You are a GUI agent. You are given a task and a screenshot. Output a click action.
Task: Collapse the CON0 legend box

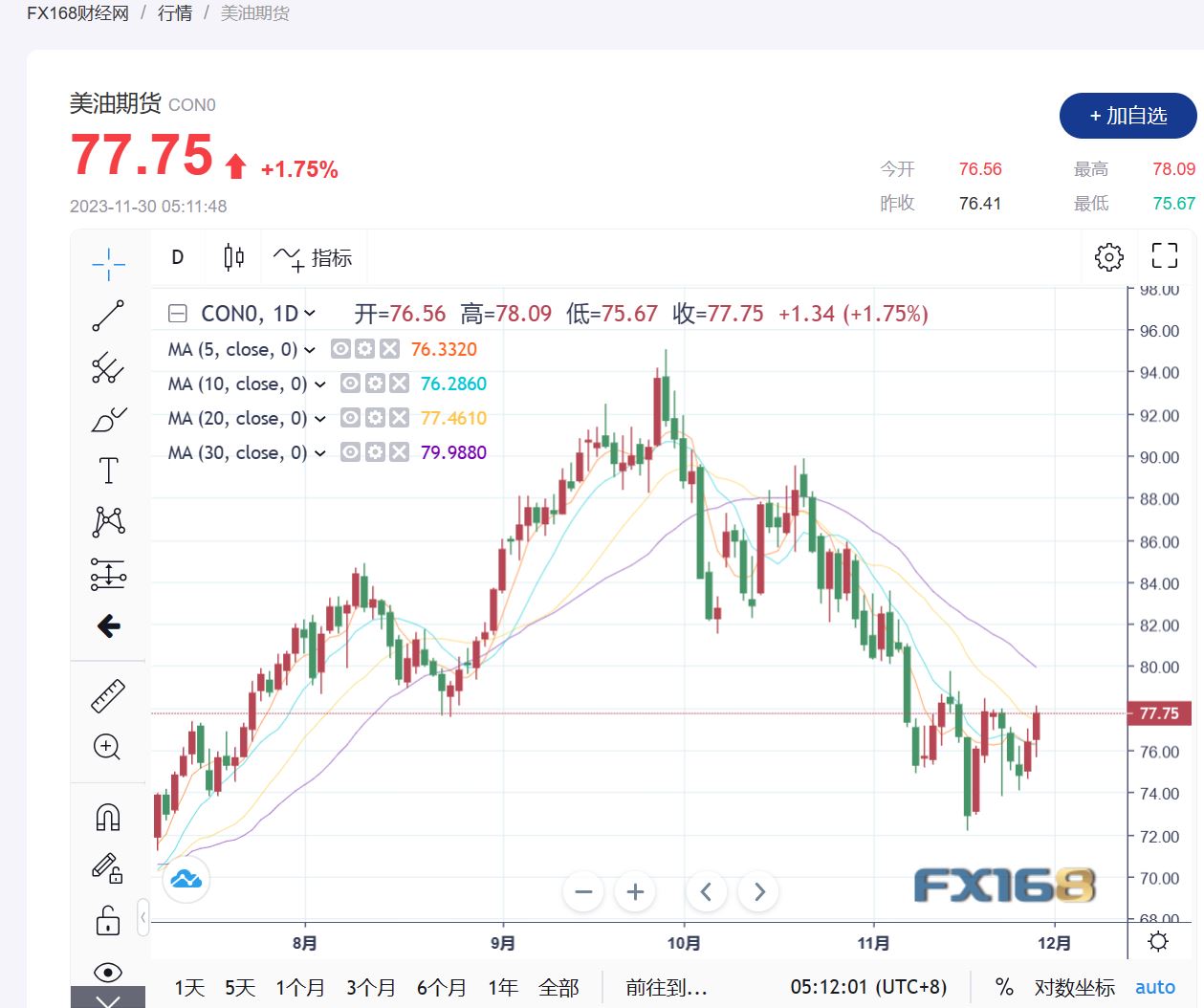tap(178, 314)
